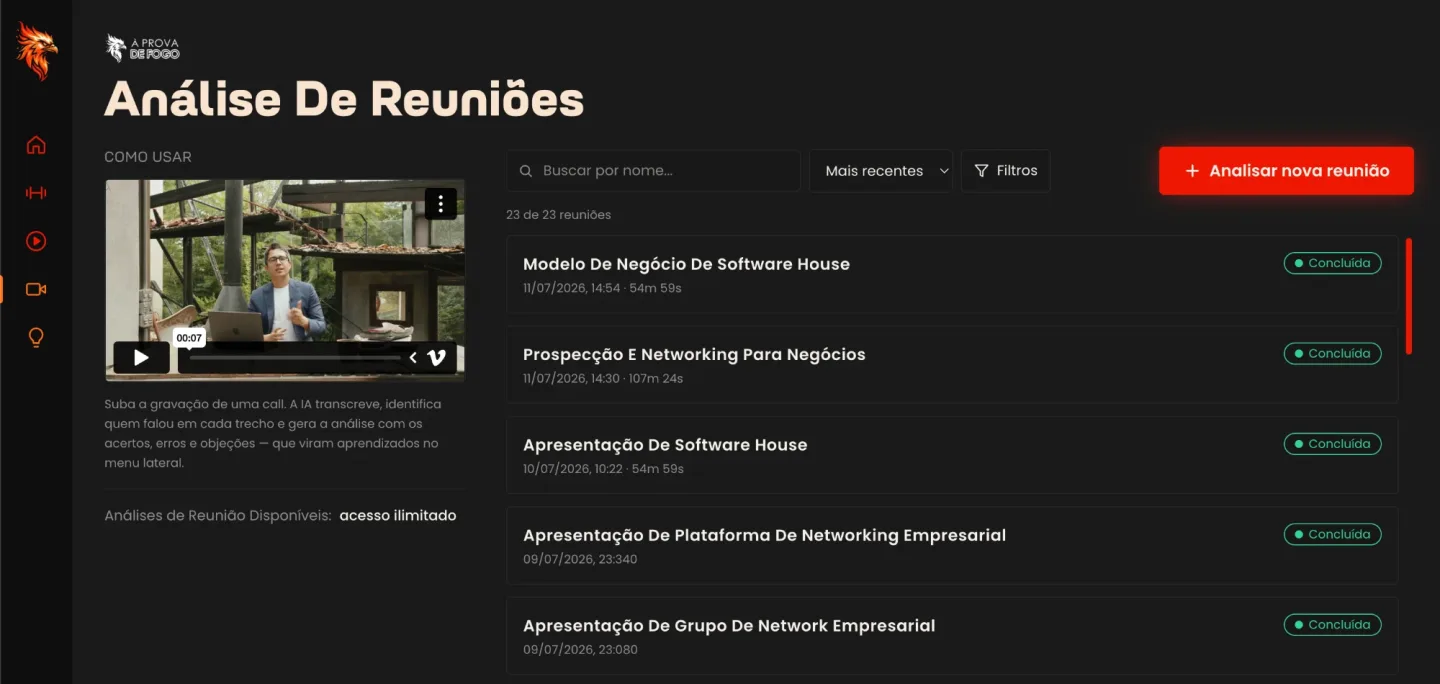Click Concluída badge on Plataforma De Networking row
The height and width of the screenshot is (684, 1440).
pos(1332,534)
